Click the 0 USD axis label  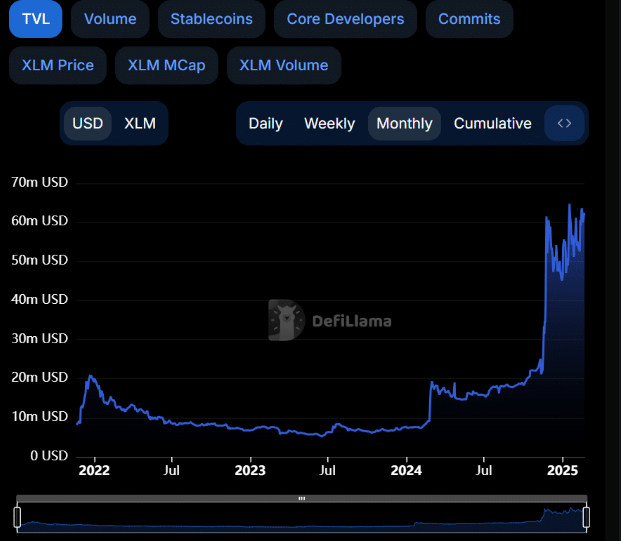pyautogui.click(x=49, y=456)
